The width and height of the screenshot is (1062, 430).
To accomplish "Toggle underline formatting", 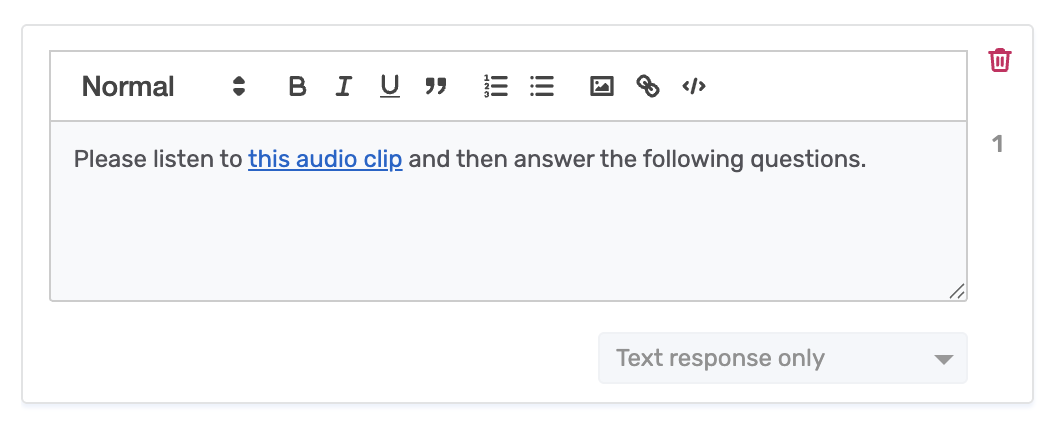I will (389, 87).
